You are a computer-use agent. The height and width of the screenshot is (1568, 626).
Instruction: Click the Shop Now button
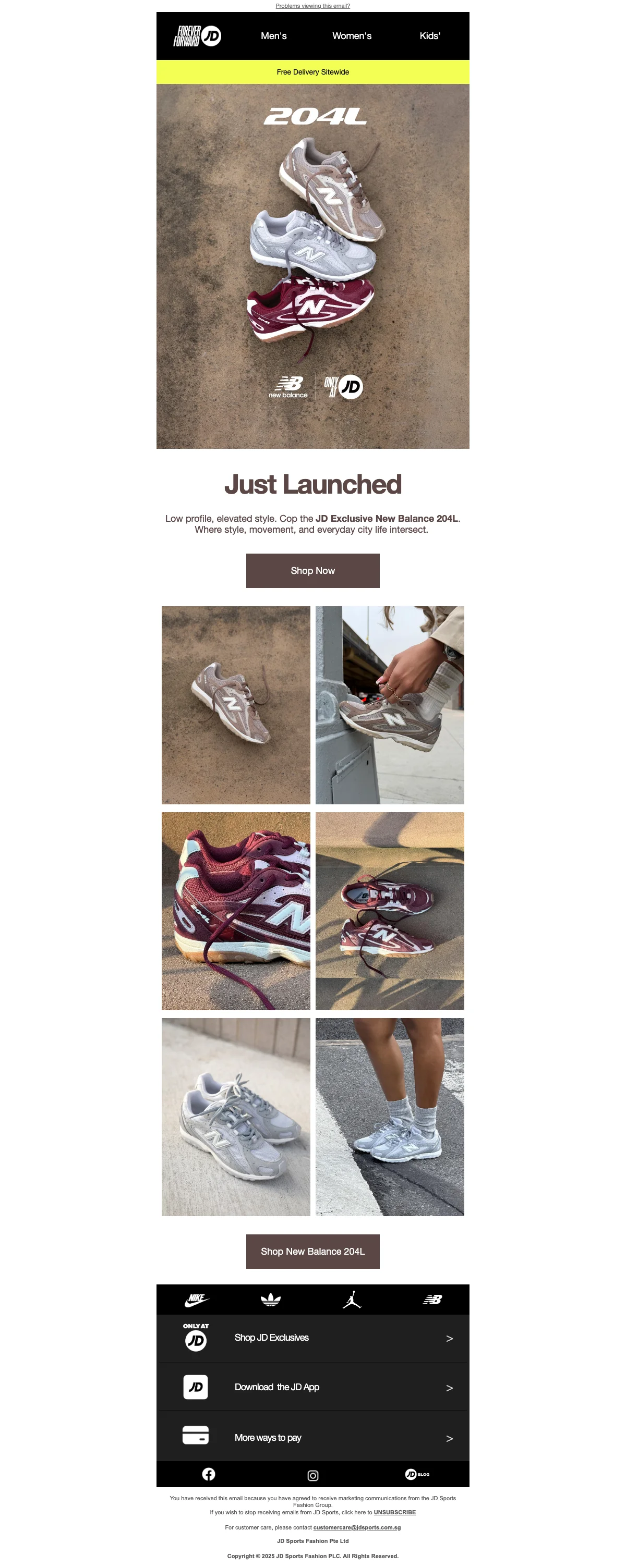(x=313, y=570)
